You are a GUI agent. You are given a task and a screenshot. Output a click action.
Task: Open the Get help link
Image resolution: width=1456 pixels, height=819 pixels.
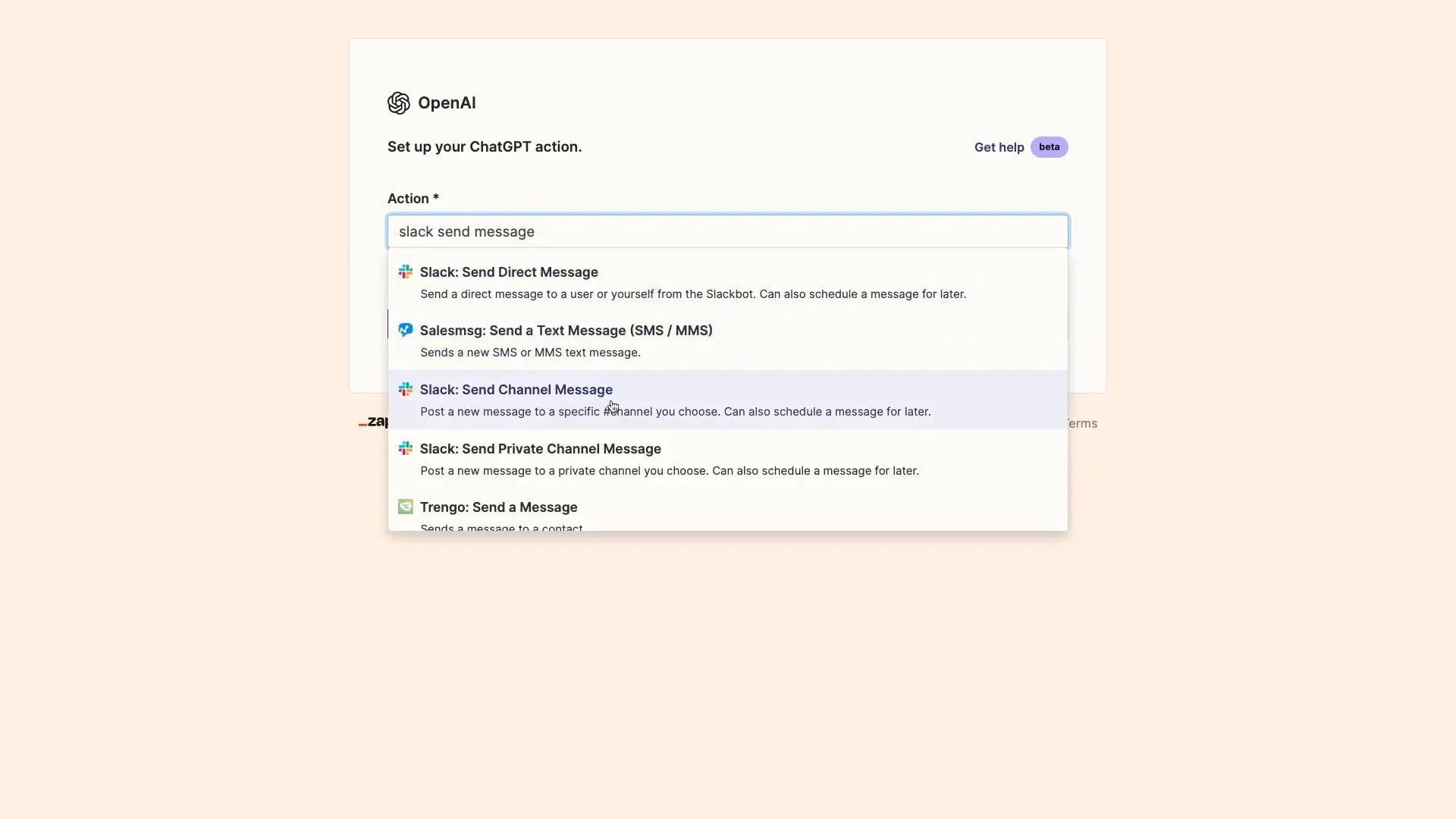point(998,146)
